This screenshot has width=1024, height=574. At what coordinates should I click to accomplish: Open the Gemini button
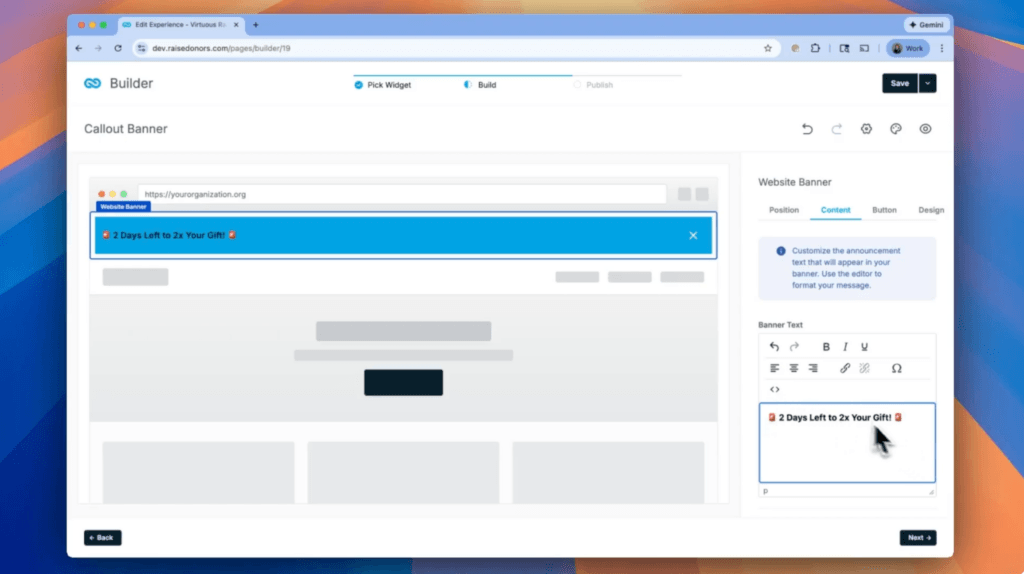pos(926,25)
